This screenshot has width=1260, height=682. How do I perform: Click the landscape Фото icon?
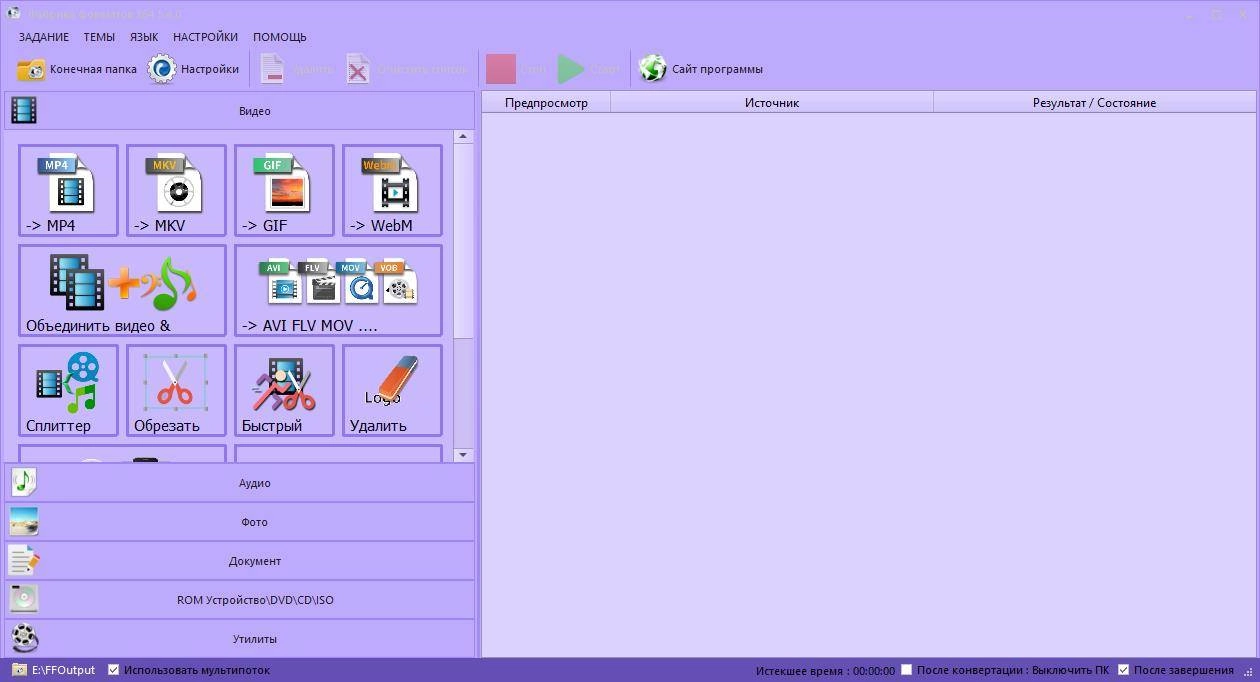coord(24,522)
